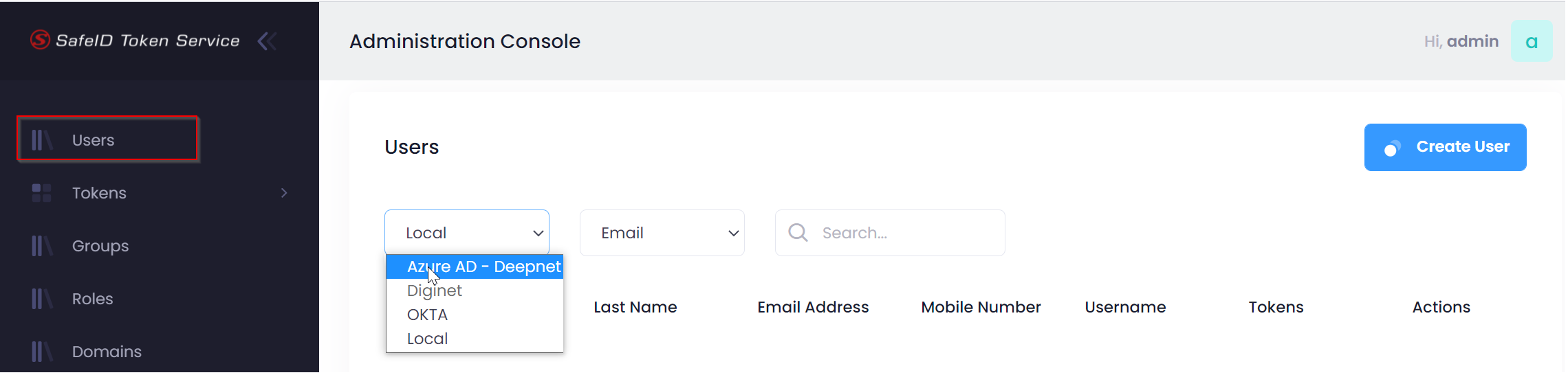Choose Local in the domain list

pos(428,339)
